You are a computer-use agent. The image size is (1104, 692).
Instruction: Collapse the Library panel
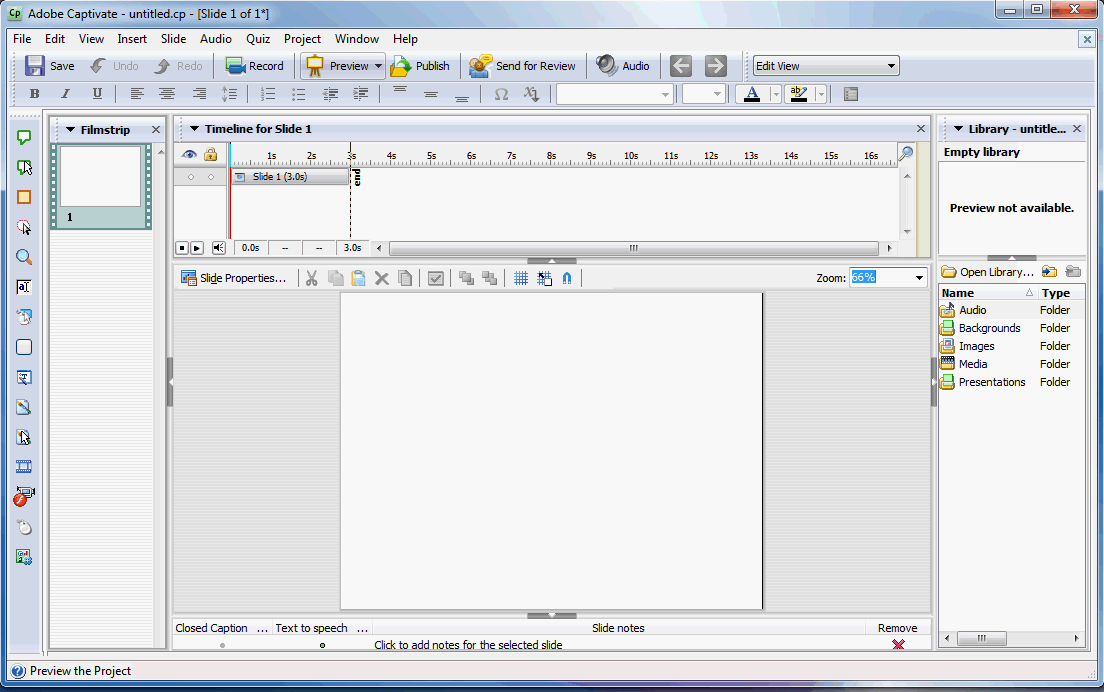coord(958,129)
